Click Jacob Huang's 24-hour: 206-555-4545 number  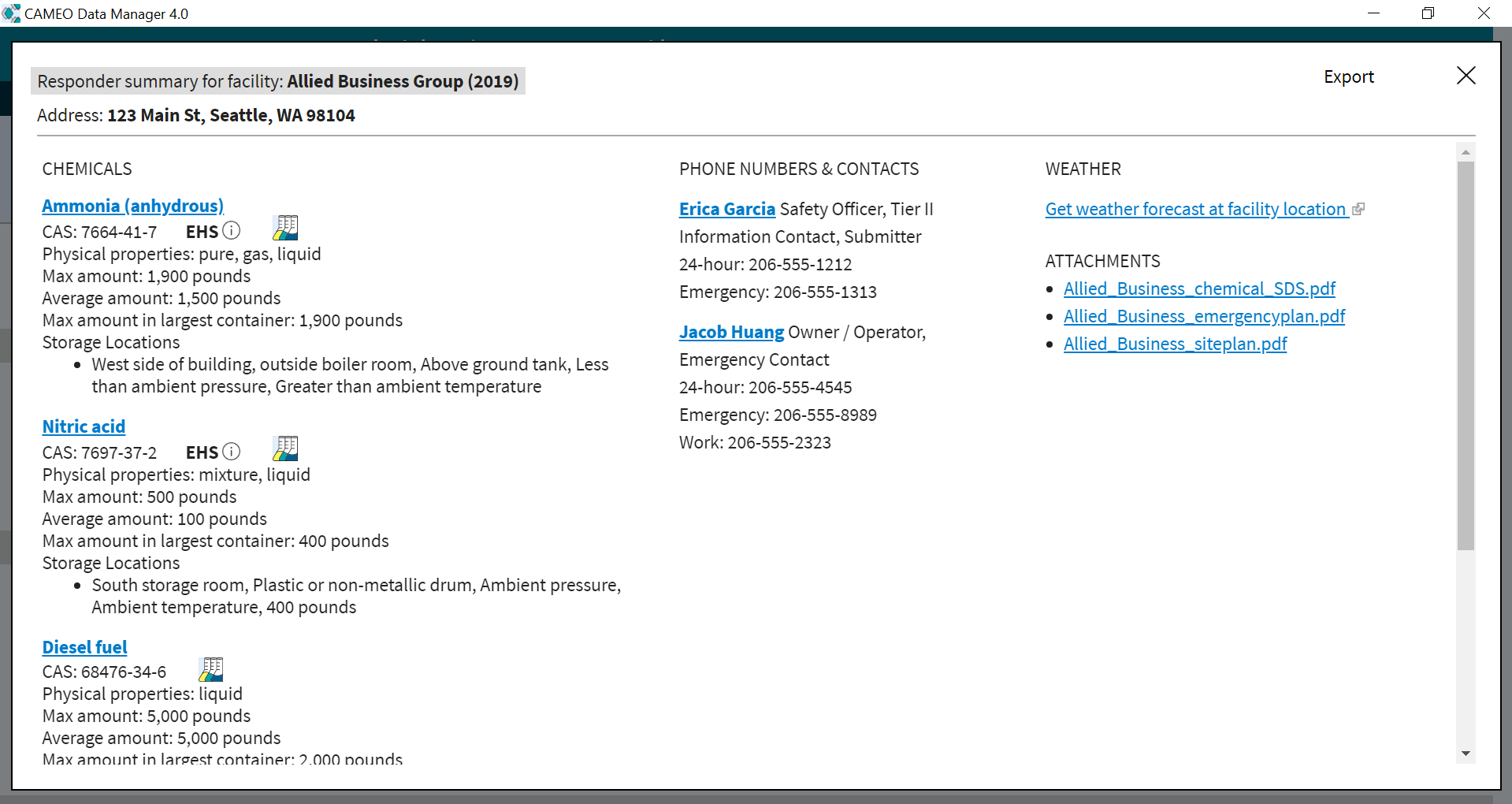coord(765,387)
